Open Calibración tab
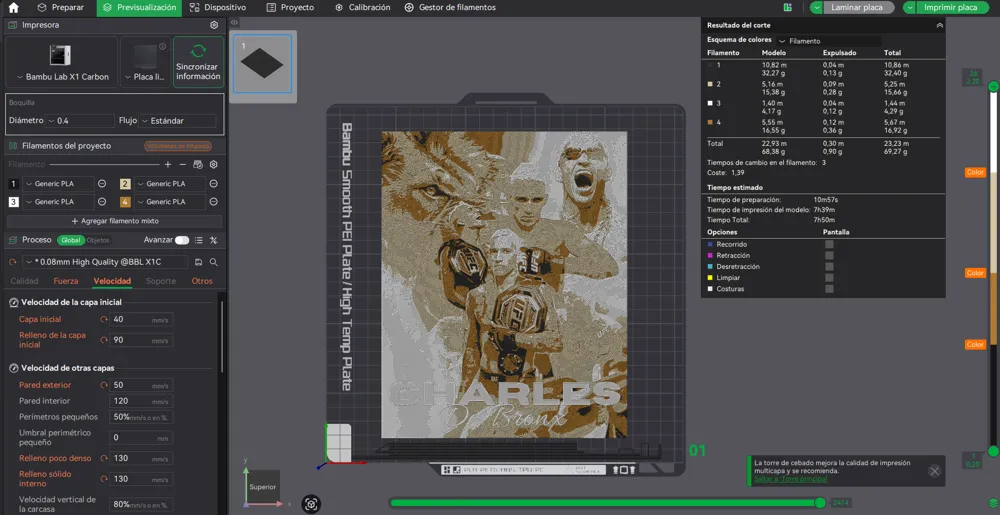The image size is (1000, 515). click(x=362, y=8)
